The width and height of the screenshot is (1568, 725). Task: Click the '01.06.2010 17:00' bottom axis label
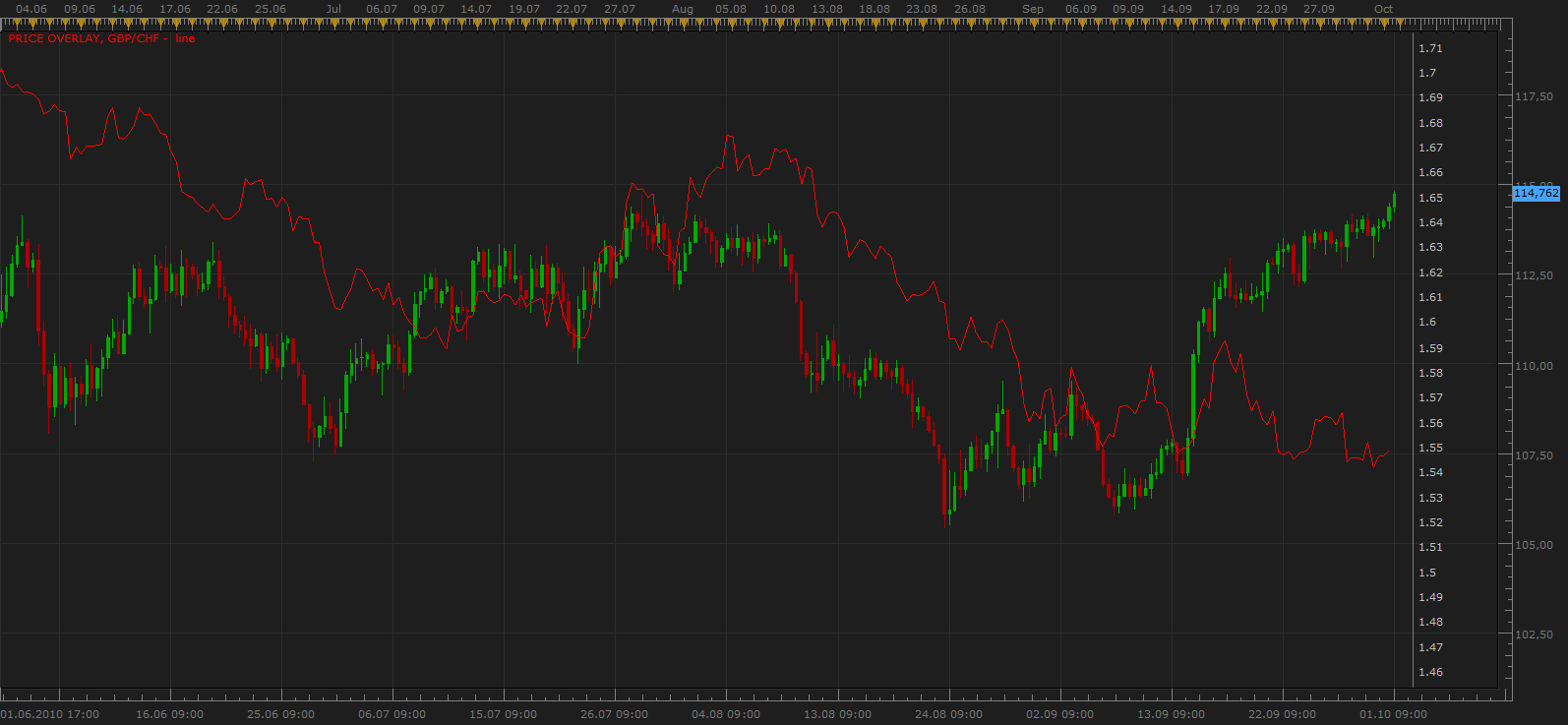click(x=50, y=714)
